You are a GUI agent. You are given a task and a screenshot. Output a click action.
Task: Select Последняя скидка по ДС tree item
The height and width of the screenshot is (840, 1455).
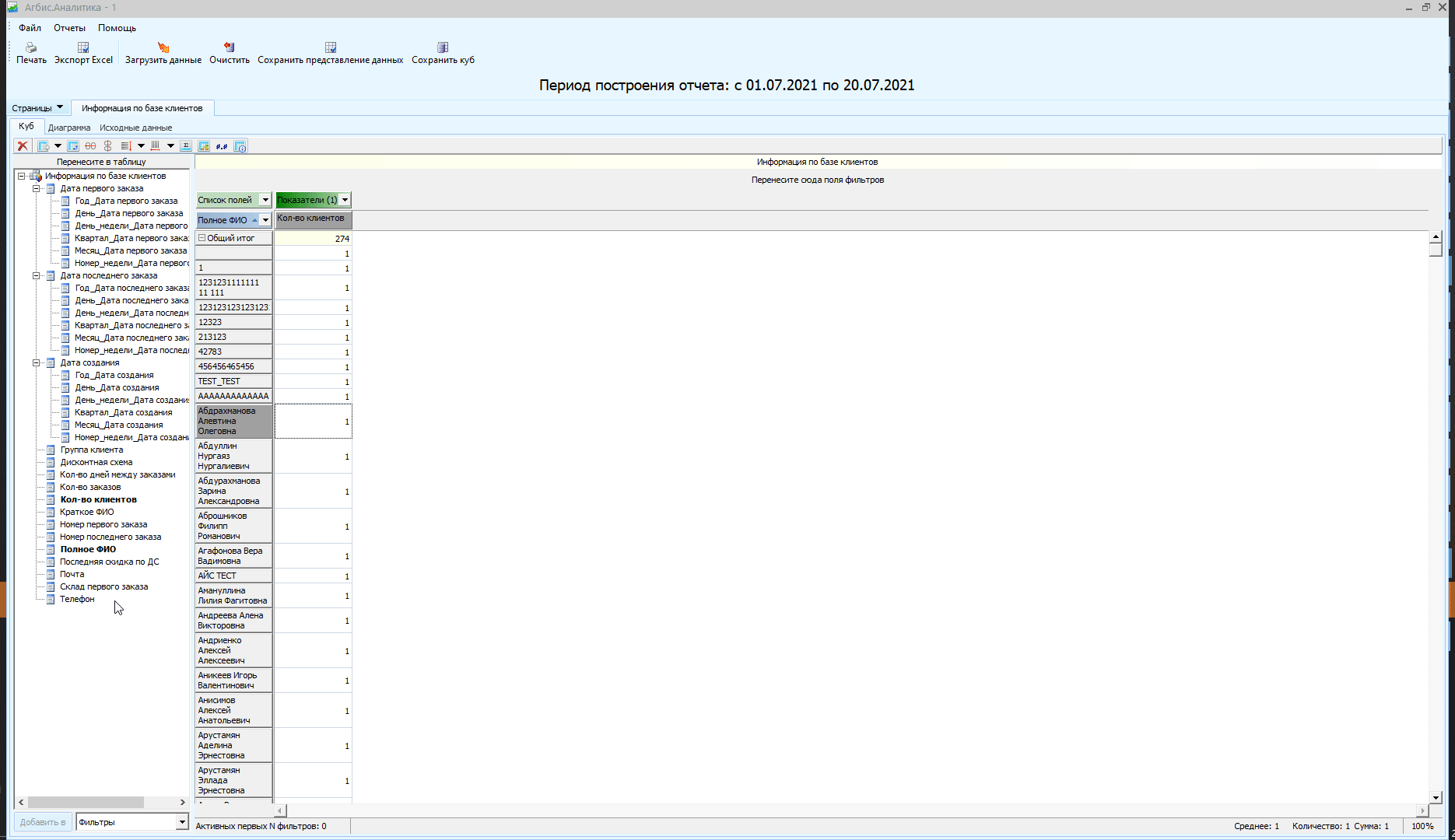coord(110,562)
